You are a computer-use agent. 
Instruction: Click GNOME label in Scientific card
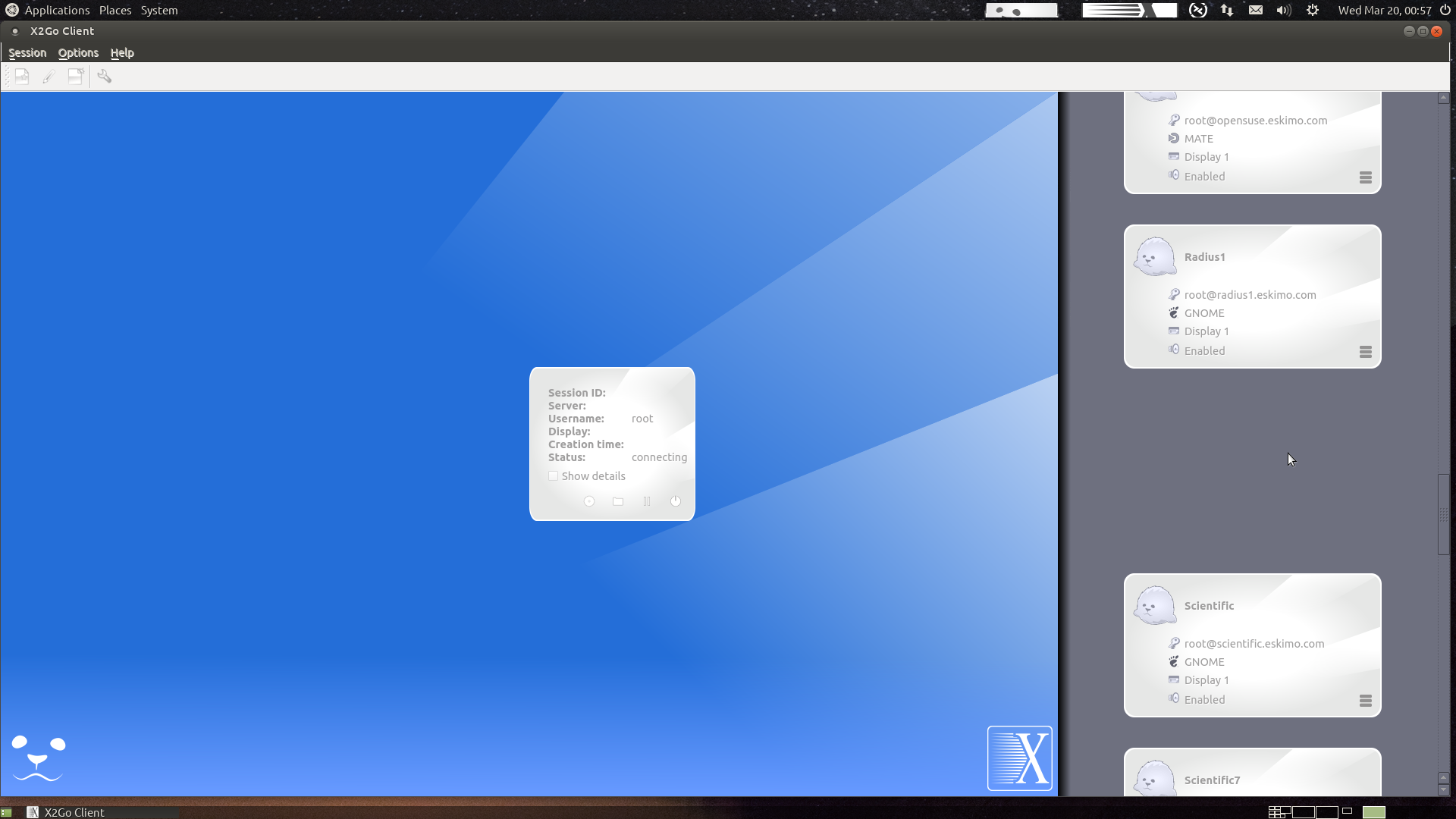pos(1204,662)
